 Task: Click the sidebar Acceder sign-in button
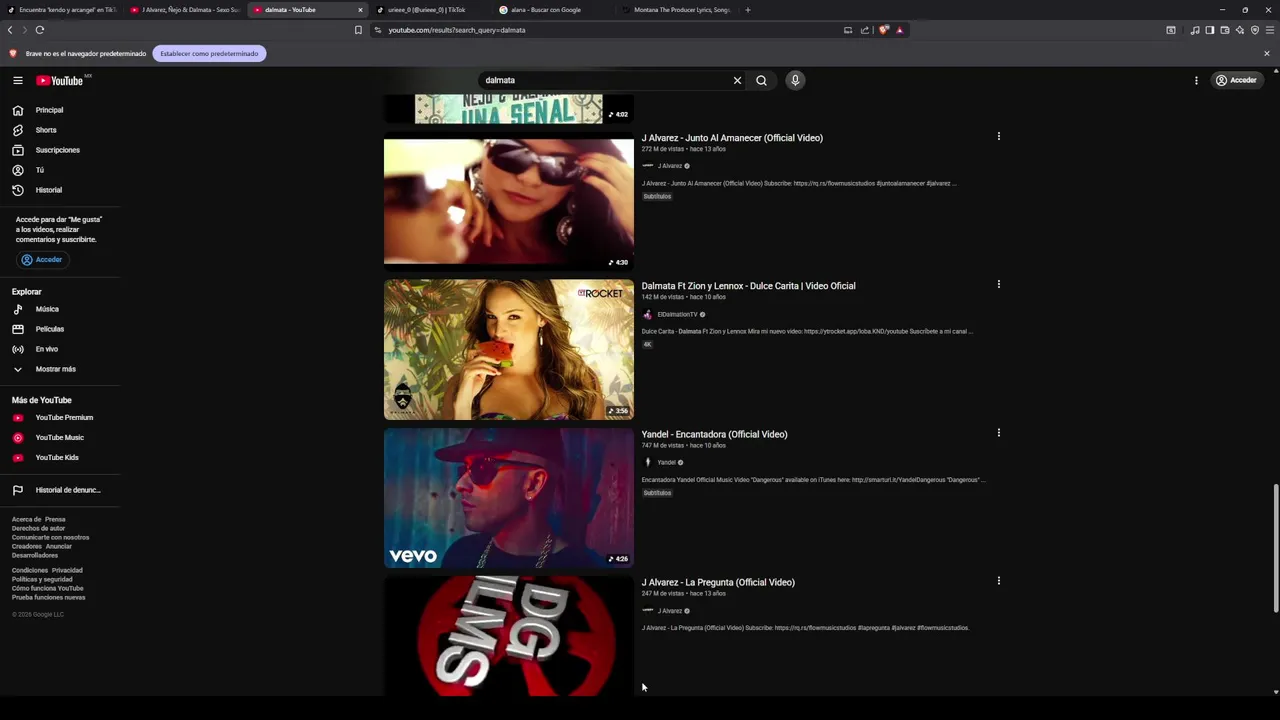tap(42, 260)
